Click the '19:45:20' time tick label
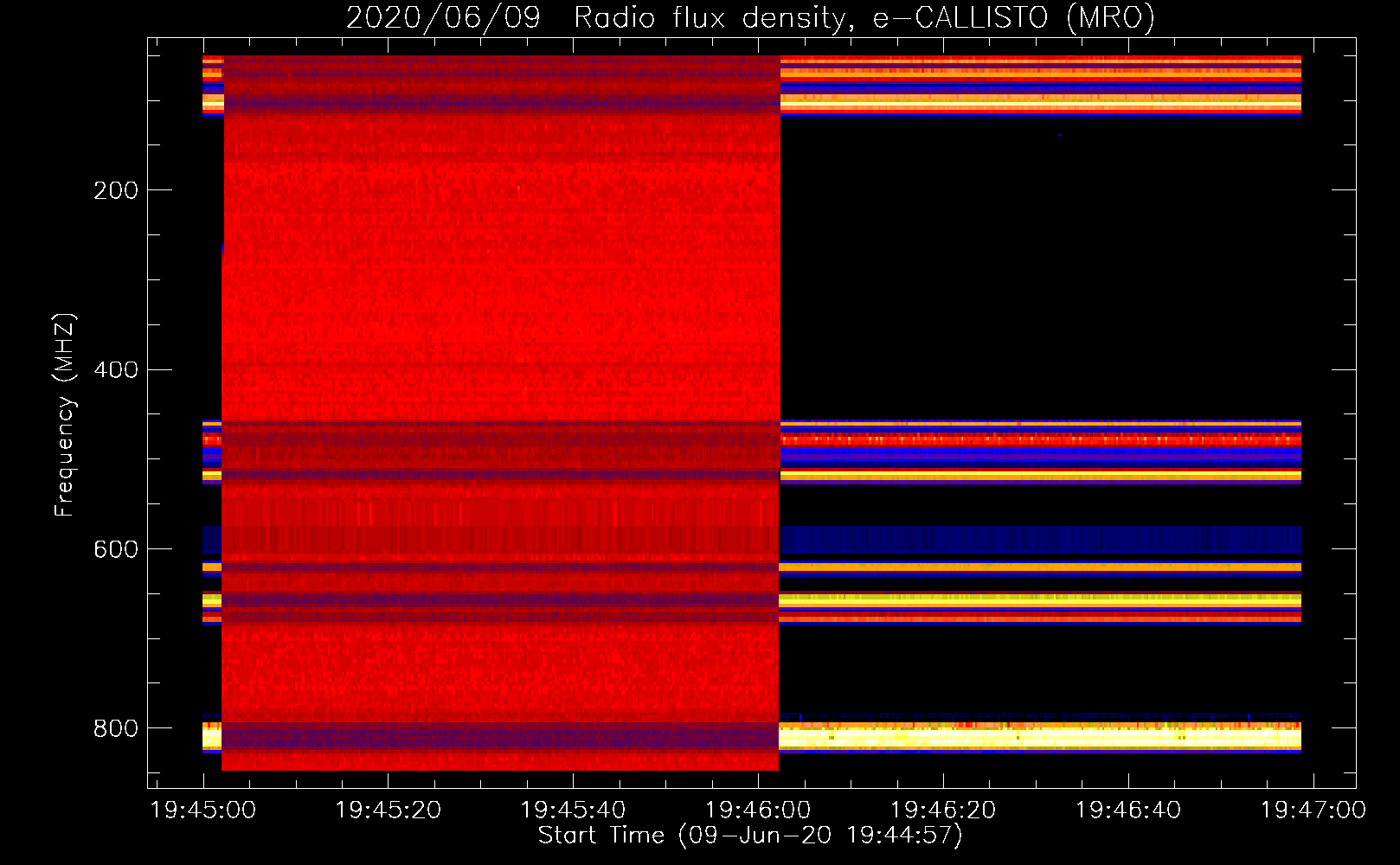The image size is (1400, 865). (389, 811)
